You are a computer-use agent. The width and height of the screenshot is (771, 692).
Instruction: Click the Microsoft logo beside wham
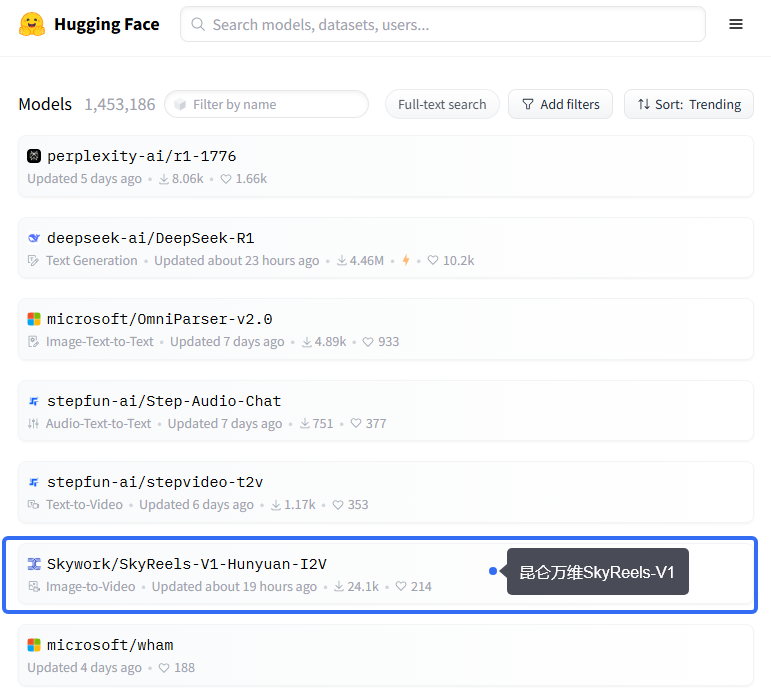34,645
